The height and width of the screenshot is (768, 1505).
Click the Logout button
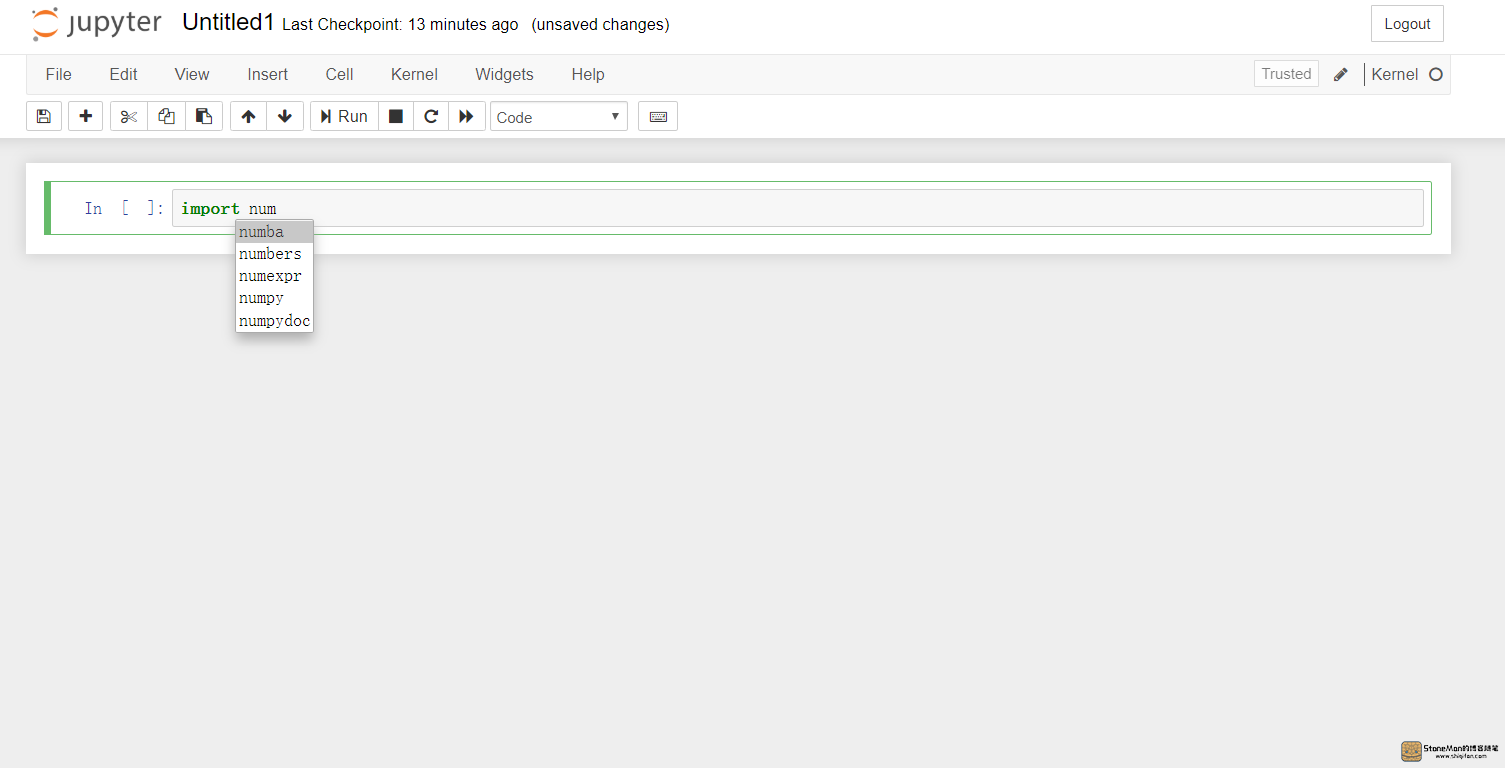(x=1407, y=24)
